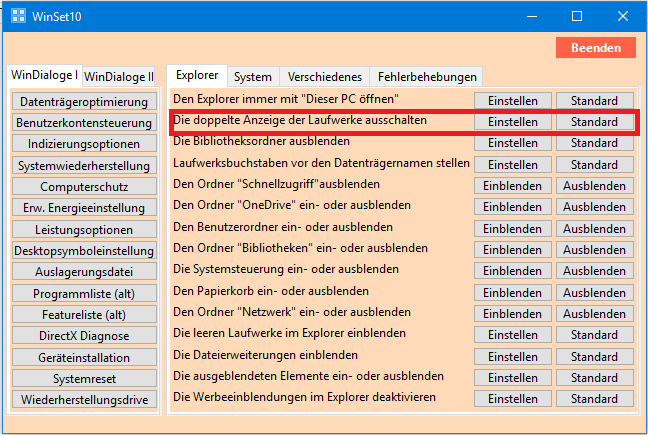Screen dimensions: 648x435
Task: Open Leistungsoptionen
Action: coord(84,230)
